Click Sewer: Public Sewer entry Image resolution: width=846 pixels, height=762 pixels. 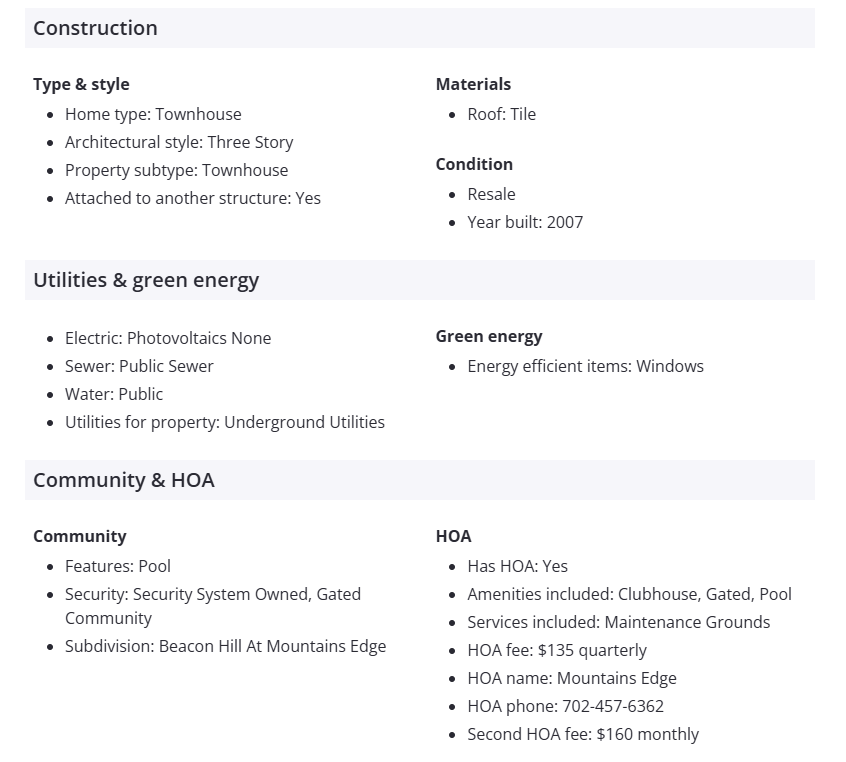point(139,366)
